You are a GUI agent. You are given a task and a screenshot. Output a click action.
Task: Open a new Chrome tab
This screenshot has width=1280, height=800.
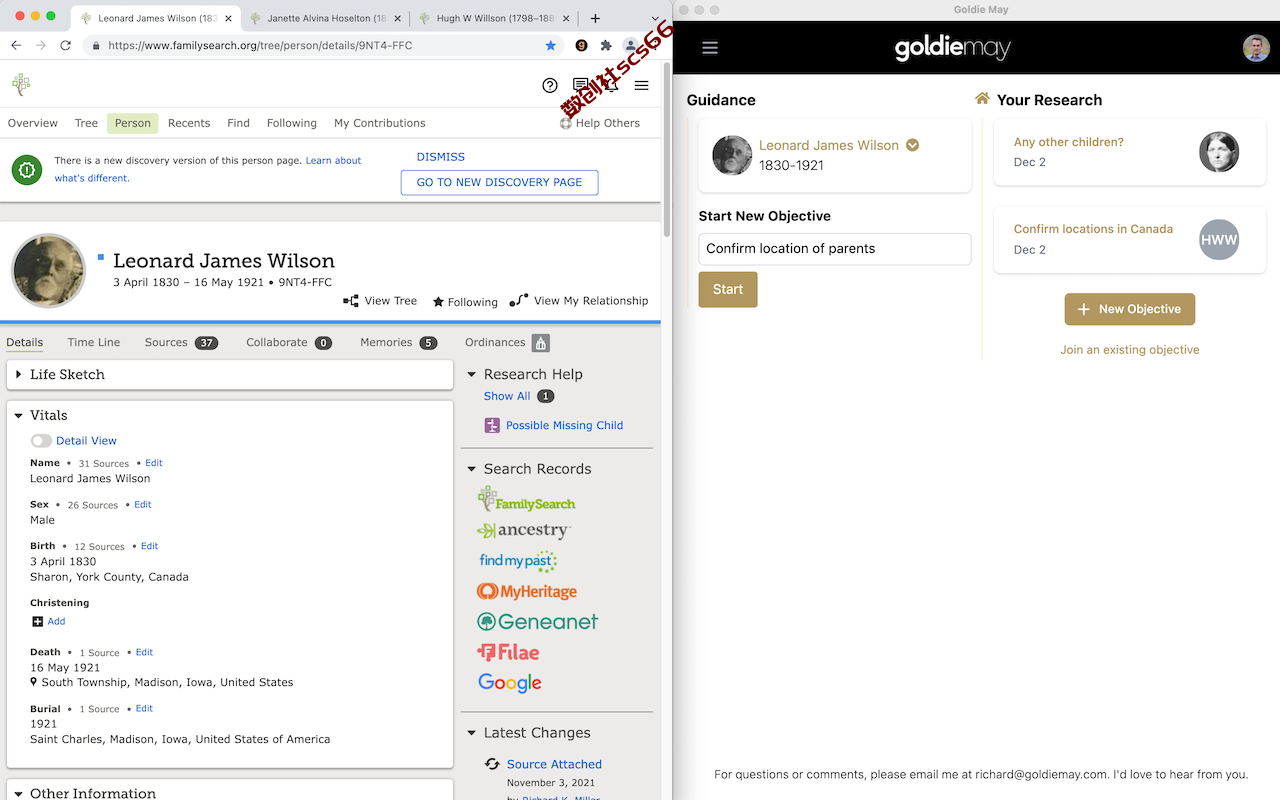coord(595,18)
